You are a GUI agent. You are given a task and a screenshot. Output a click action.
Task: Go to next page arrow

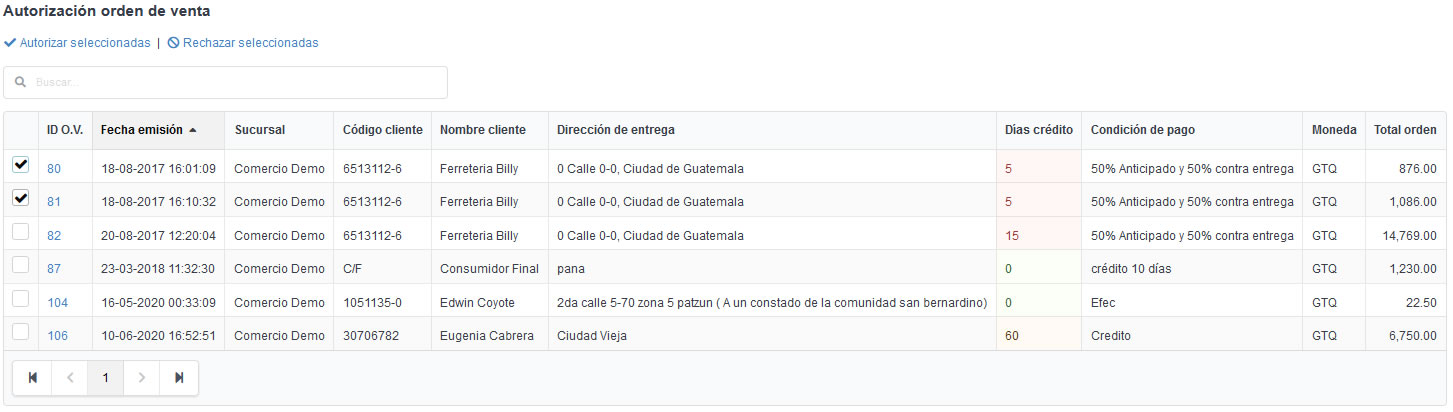pyautogui.click(x=142, y=378)
